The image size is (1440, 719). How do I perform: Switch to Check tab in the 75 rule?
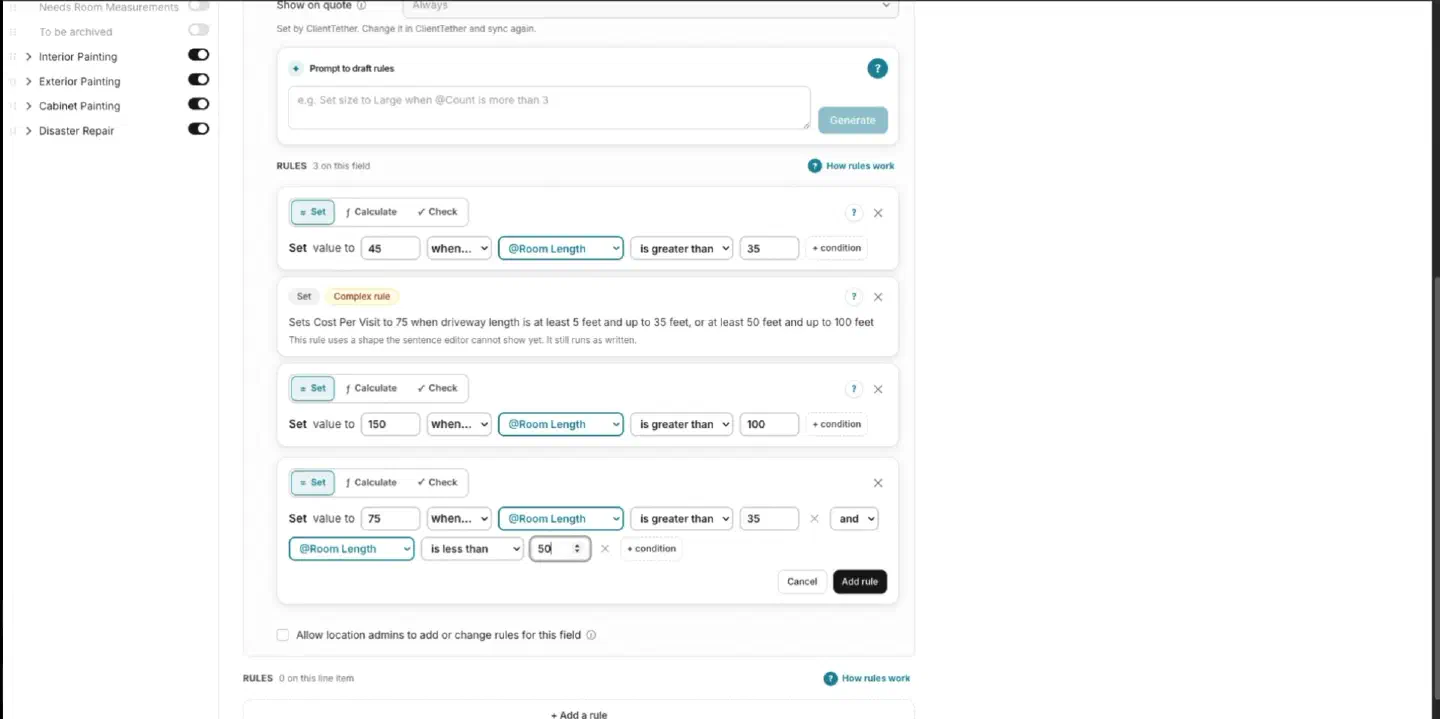[x=437, y=482]
